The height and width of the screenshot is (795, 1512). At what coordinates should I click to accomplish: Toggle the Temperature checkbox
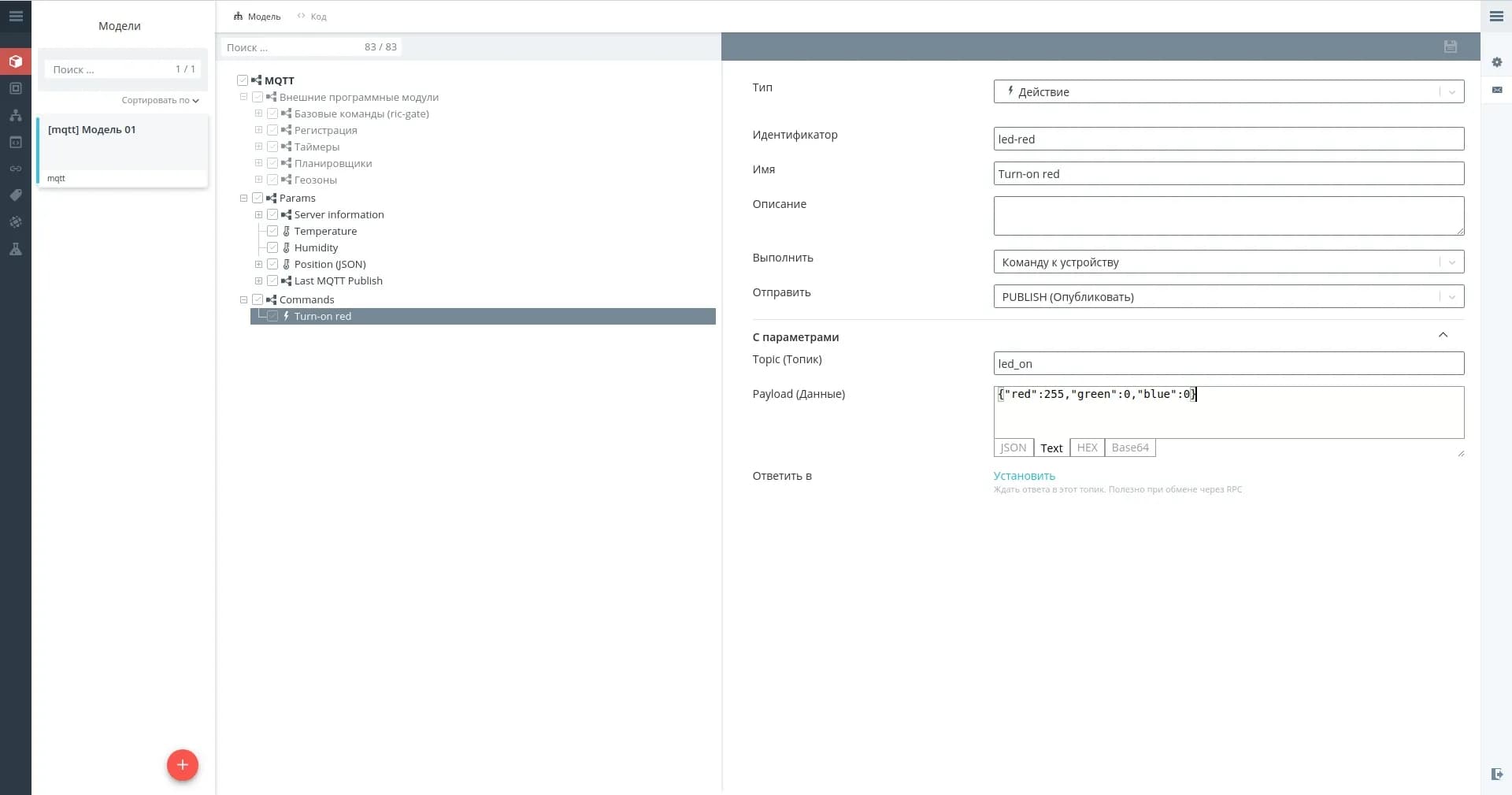272,231
